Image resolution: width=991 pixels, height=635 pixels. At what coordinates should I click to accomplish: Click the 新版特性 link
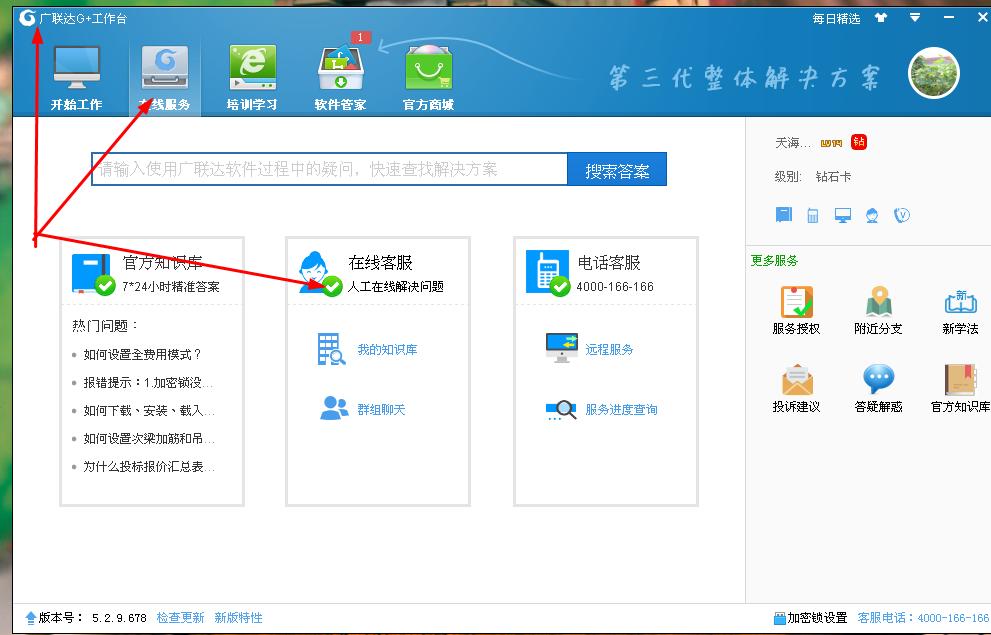(238, 617)
